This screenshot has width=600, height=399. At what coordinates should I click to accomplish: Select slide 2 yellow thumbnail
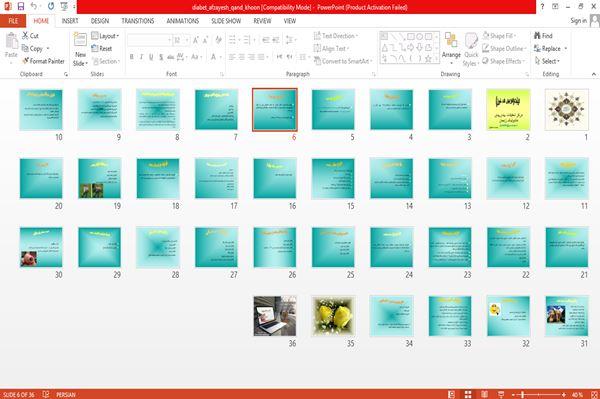coord(508,110)
